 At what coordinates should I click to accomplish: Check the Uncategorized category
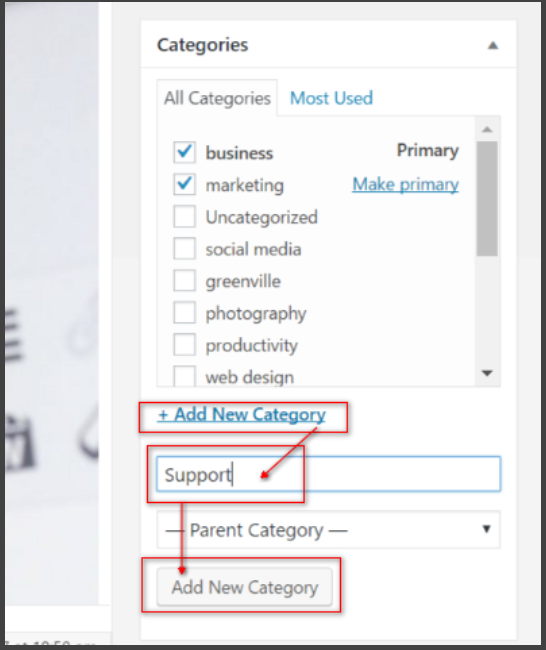coord(184,216)
